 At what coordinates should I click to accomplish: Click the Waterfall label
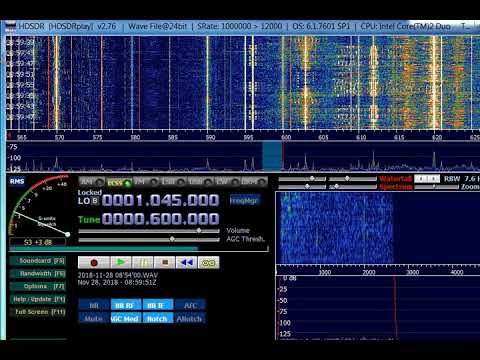point(395,179)
